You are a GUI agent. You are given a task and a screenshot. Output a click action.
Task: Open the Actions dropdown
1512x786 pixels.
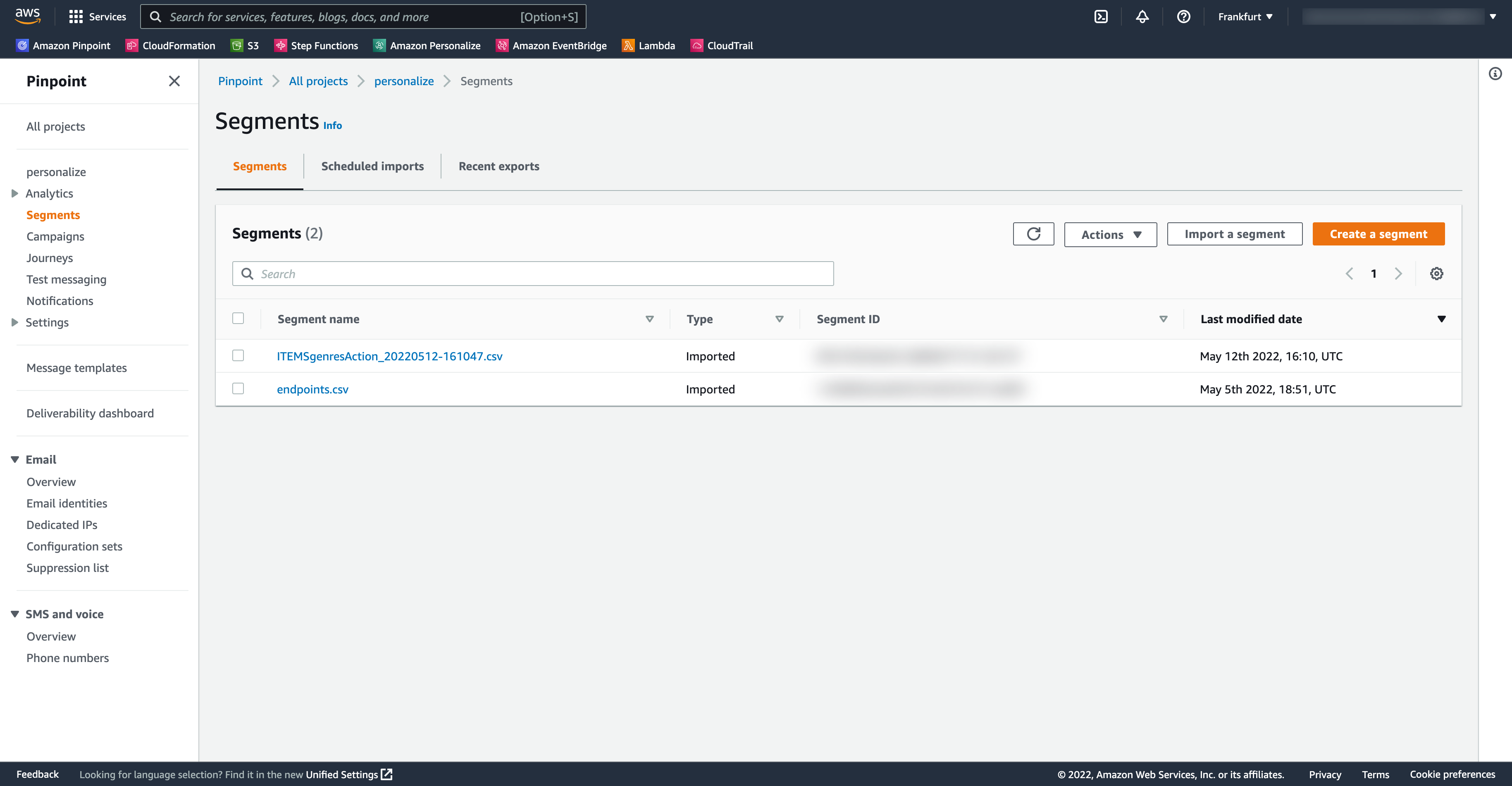(x=1111, y=234)
